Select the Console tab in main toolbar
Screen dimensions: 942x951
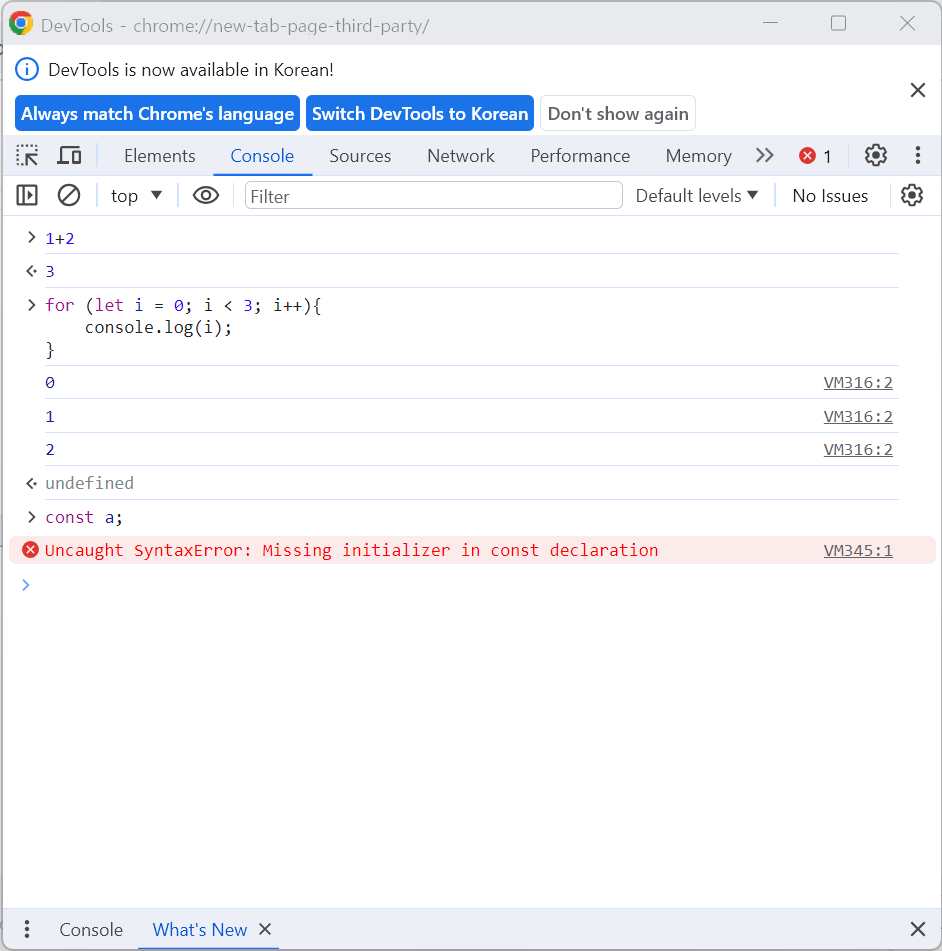(x=262, y=156)
